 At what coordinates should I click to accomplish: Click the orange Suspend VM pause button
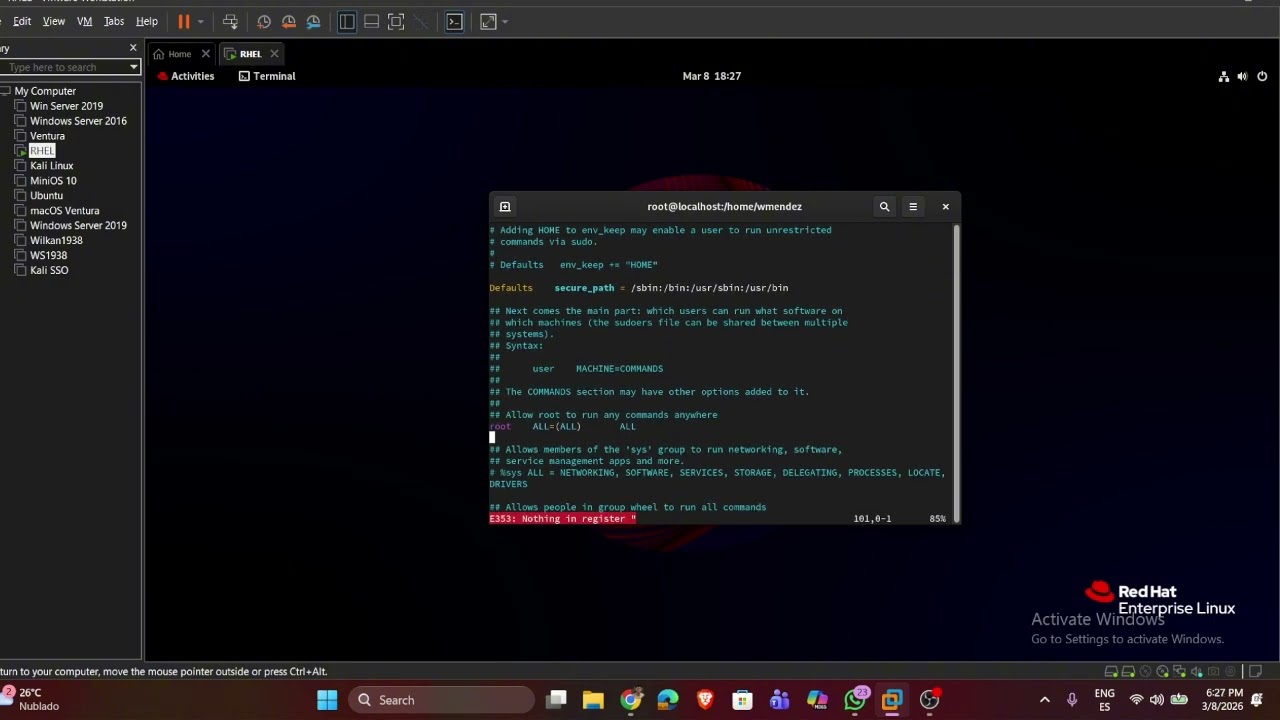coord(184,21)
